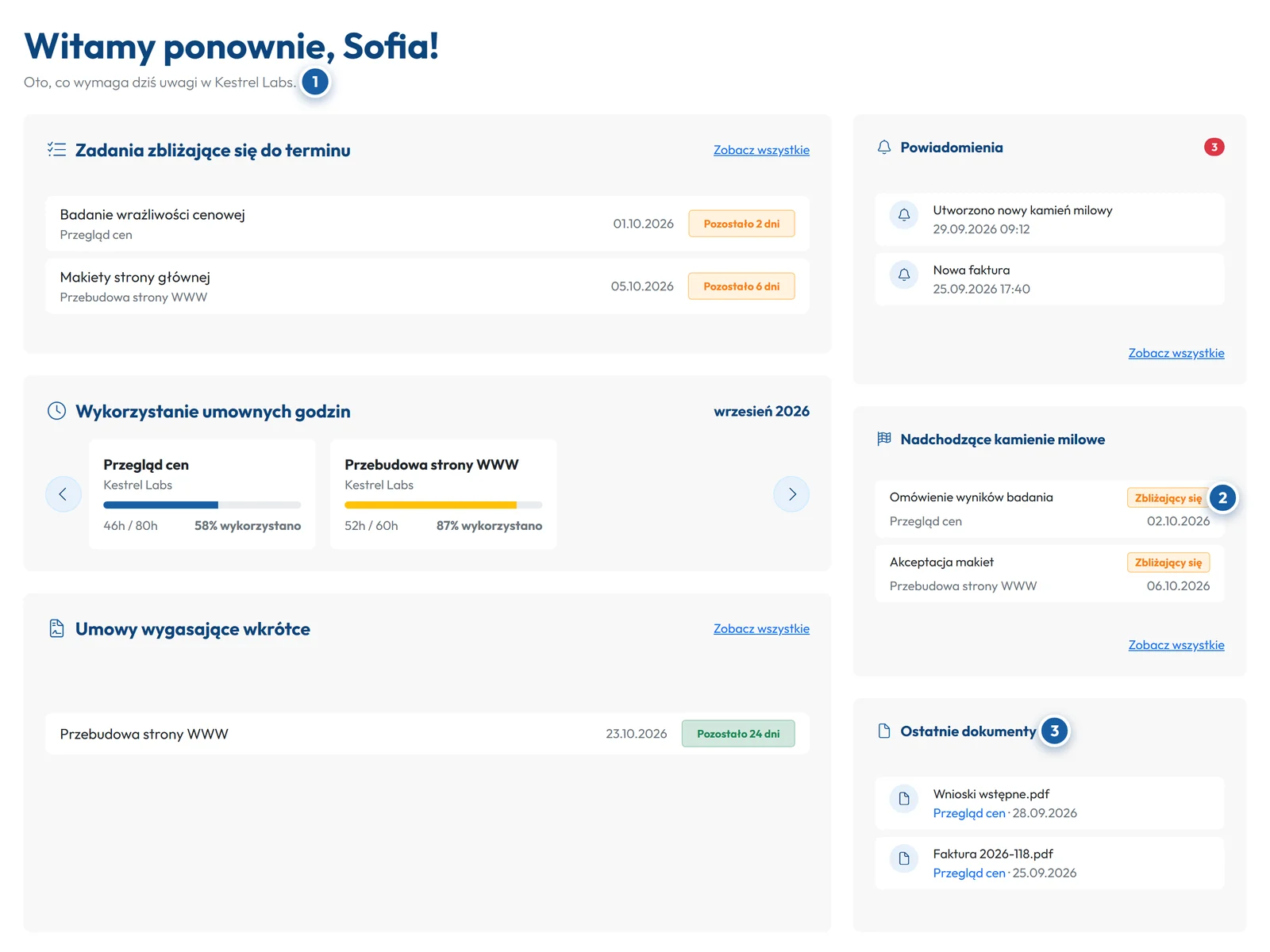The image size is (1270, 952).
Task: Click bell icon of Utworzono nowy kamień milowy
Action: 904,215
